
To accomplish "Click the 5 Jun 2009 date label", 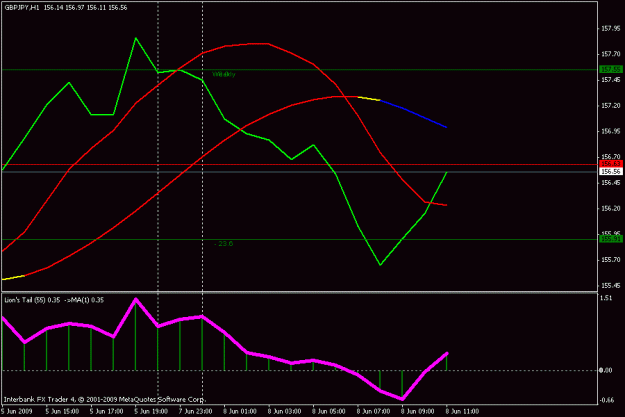I will [17, 411].
